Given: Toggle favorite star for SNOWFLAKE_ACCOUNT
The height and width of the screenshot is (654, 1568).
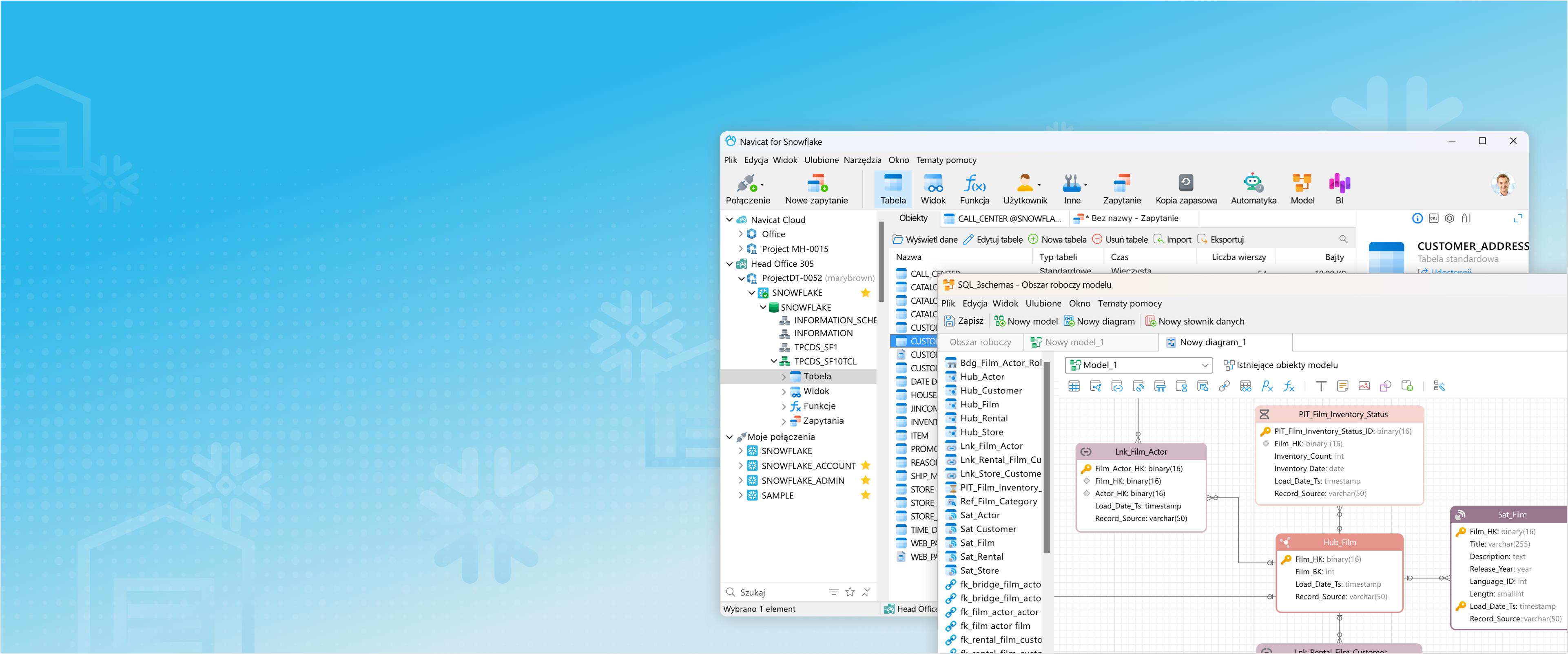Looking at the screenshot, I should pyautogui.click(x=865, y=465).
